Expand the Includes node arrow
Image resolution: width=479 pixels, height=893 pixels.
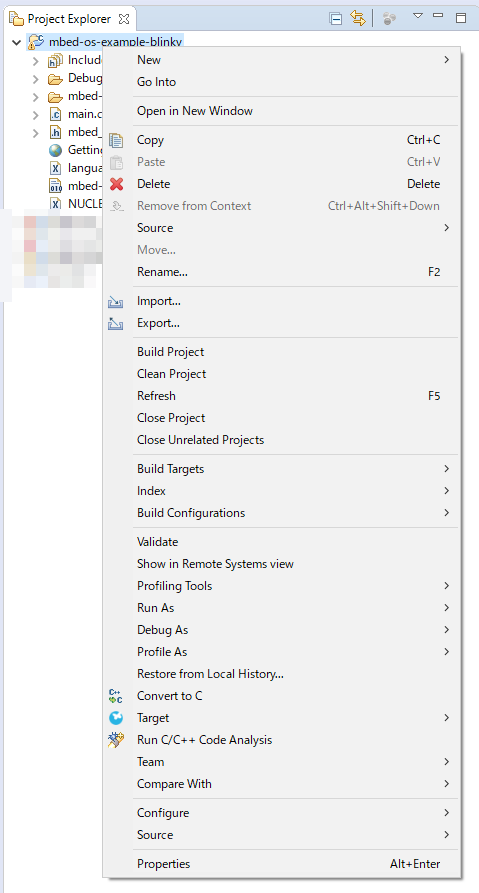36,60
